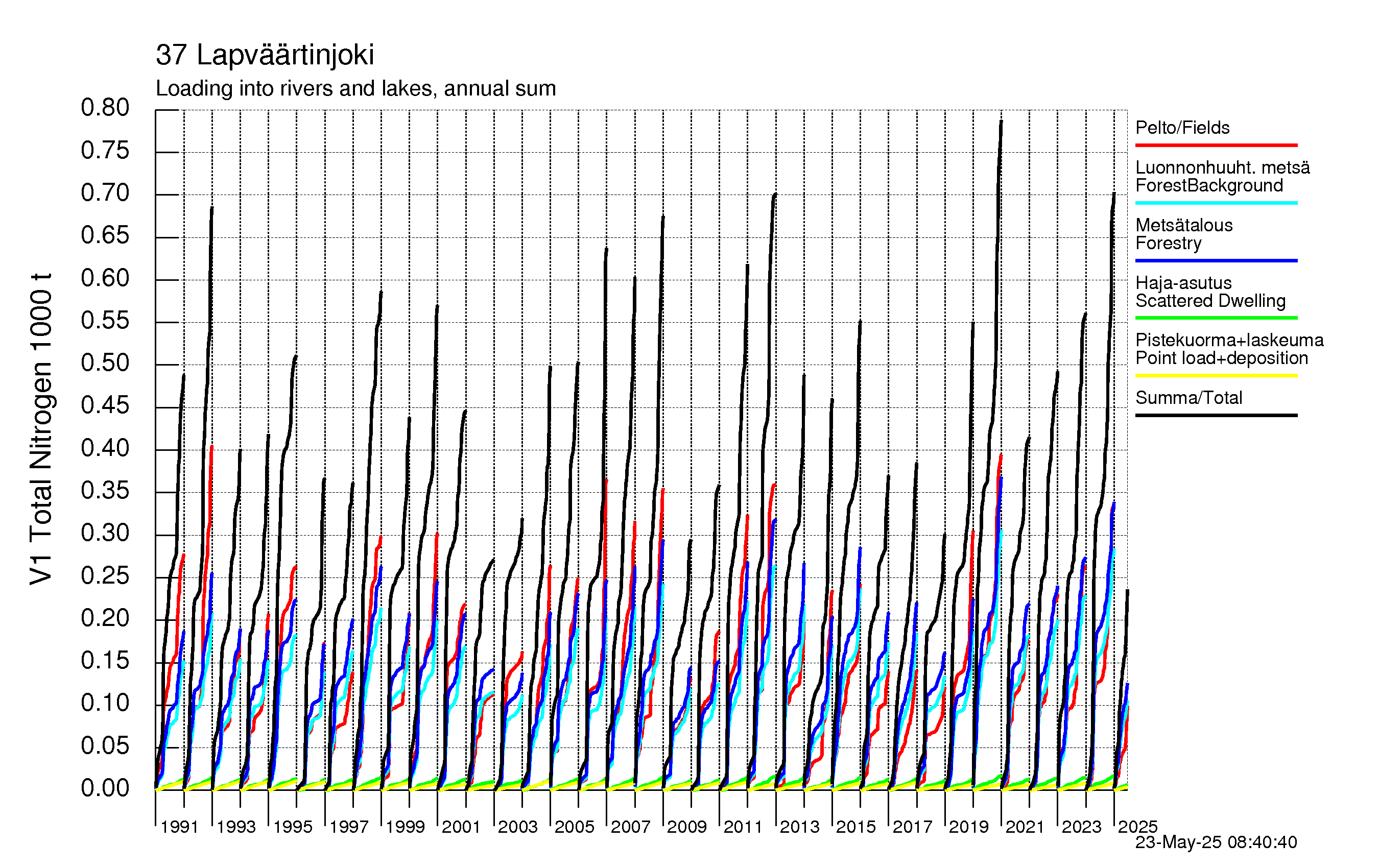
Task: Click the 'Pistekuorma+laskeuma' legend text
Action: (1229, 340)
